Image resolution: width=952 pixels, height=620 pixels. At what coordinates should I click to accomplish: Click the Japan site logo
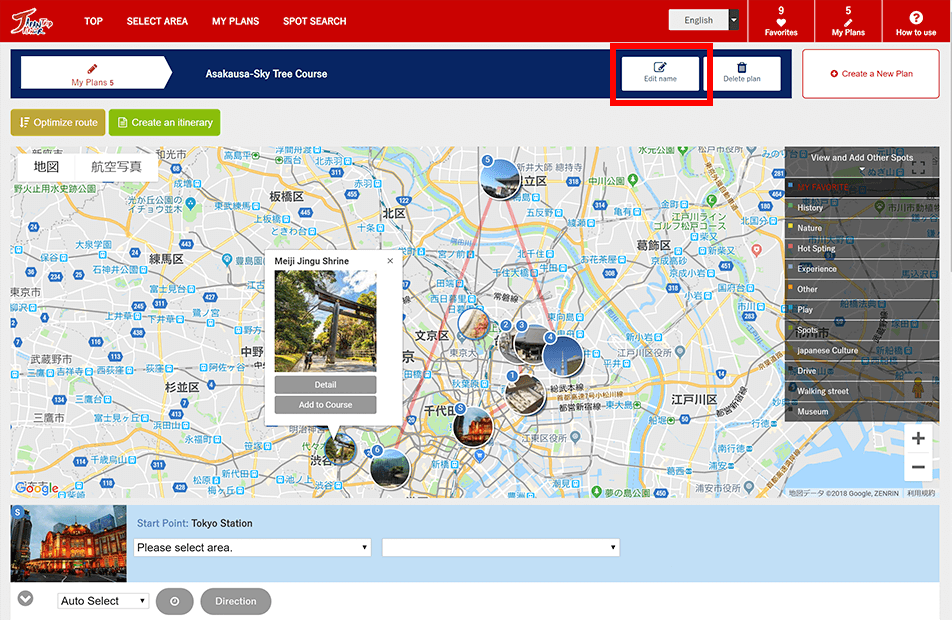tap(32, 21)
